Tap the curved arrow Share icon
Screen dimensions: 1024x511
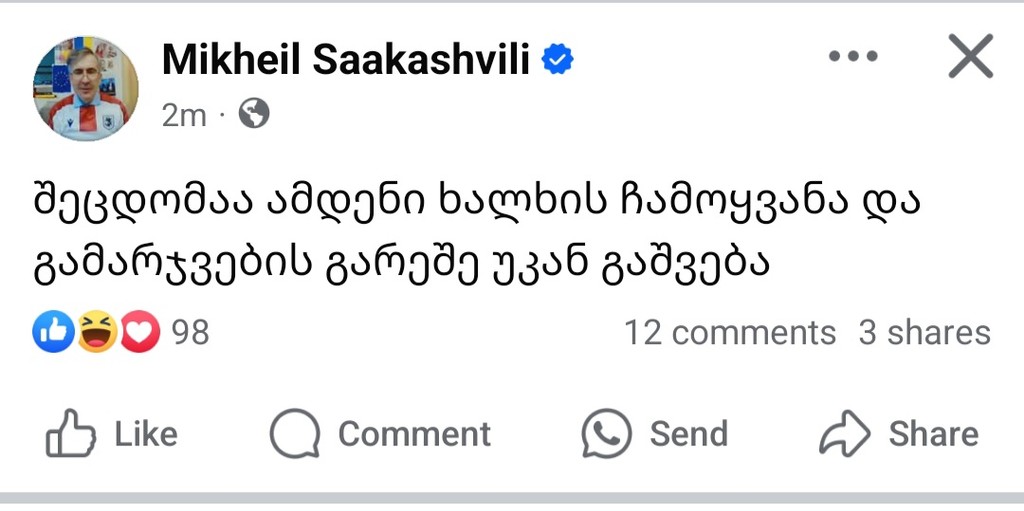coord(845,434)
